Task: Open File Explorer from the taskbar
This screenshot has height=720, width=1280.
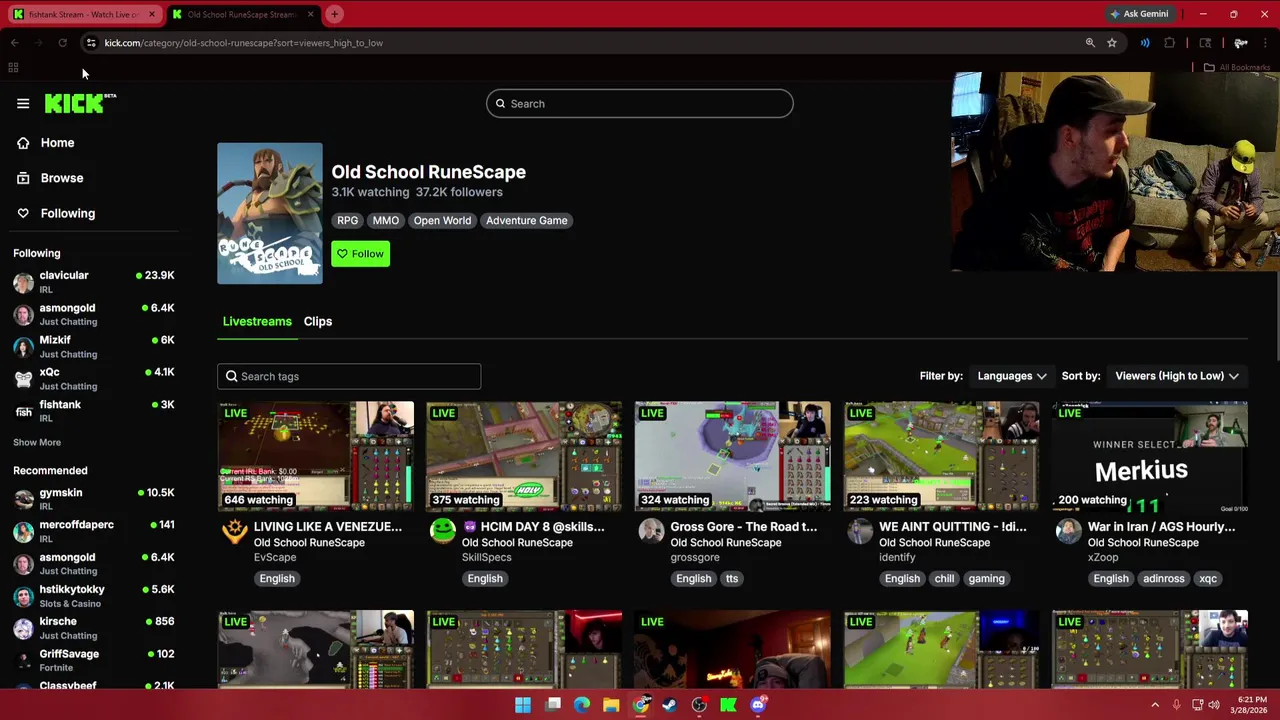Action: tap(611, 705)
